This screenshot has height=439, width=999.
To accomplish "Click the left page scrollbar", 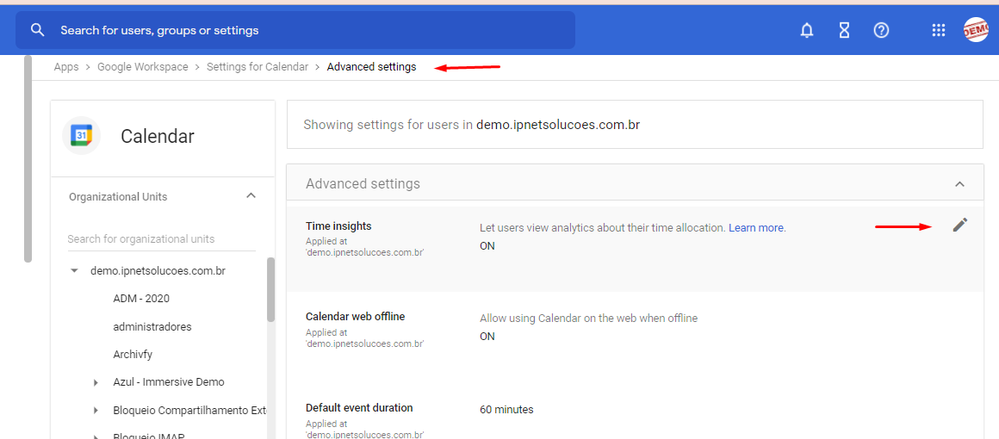I will 27,159.
